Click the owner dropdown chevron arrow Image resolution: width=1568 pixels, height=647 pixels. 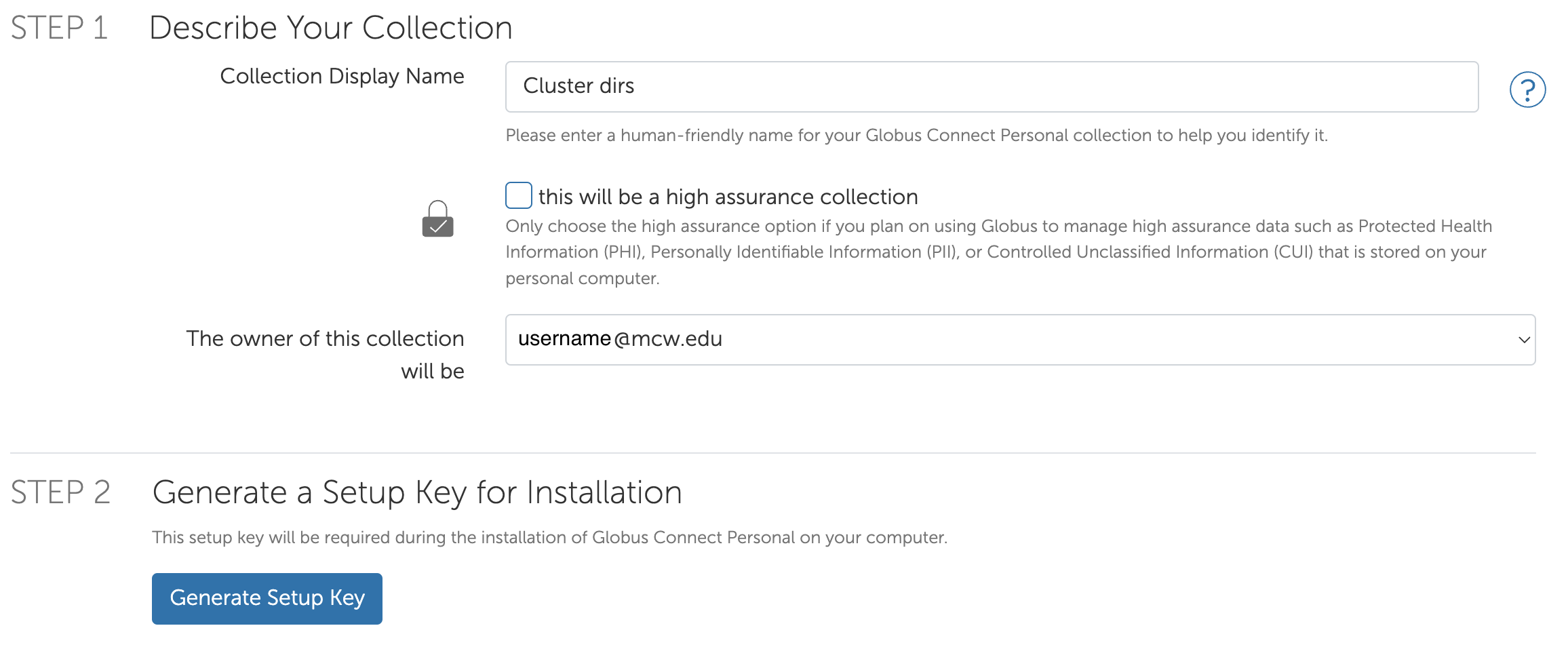tap(1524, 340)
